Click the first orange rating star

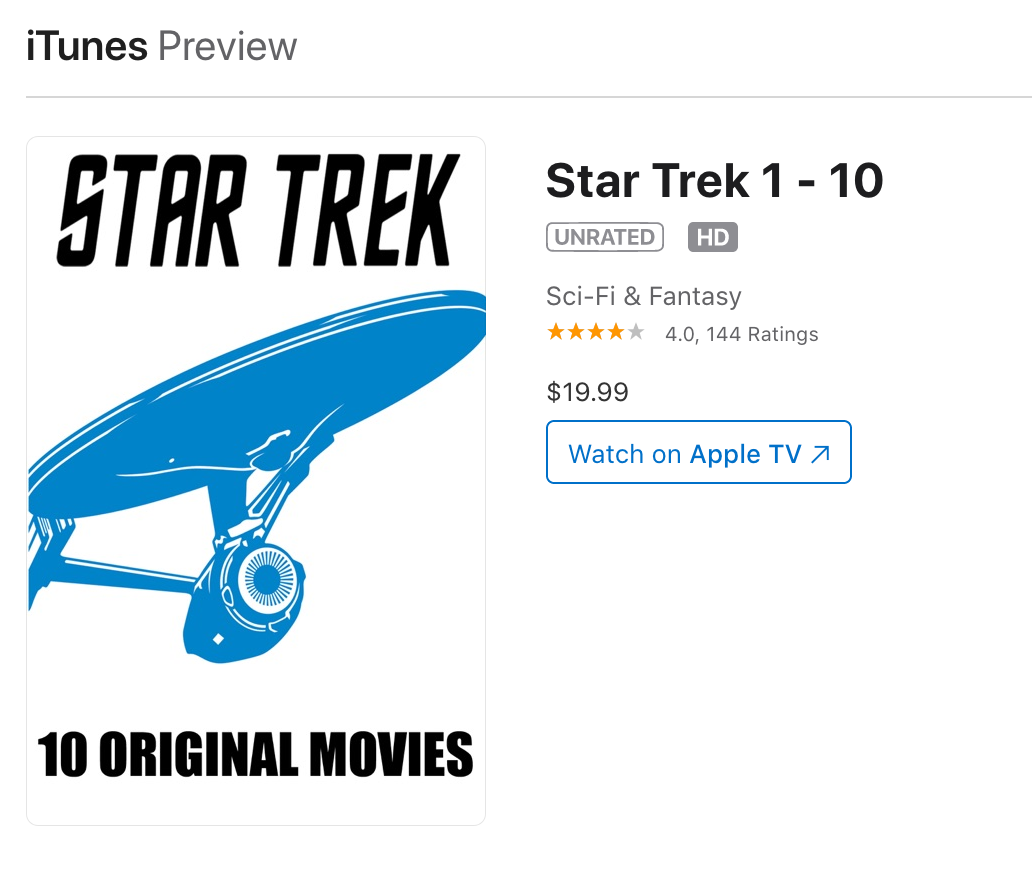[555, 333]
